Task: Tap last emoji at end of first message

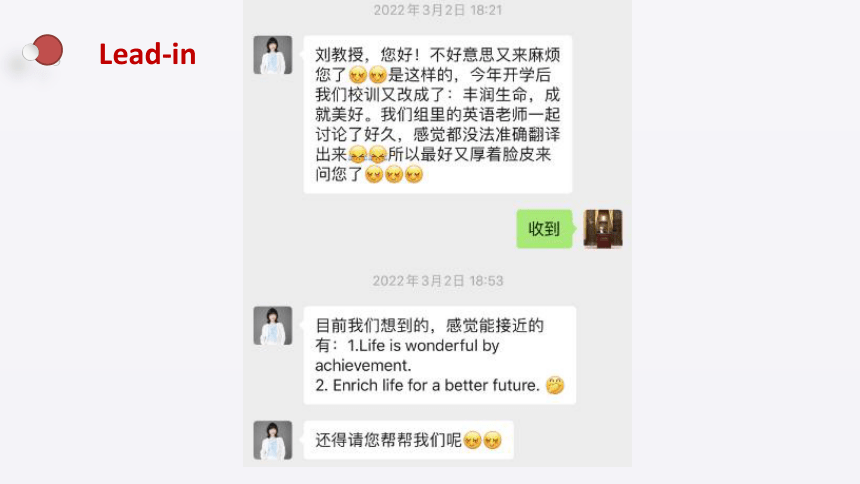Action: coord(414,175)
